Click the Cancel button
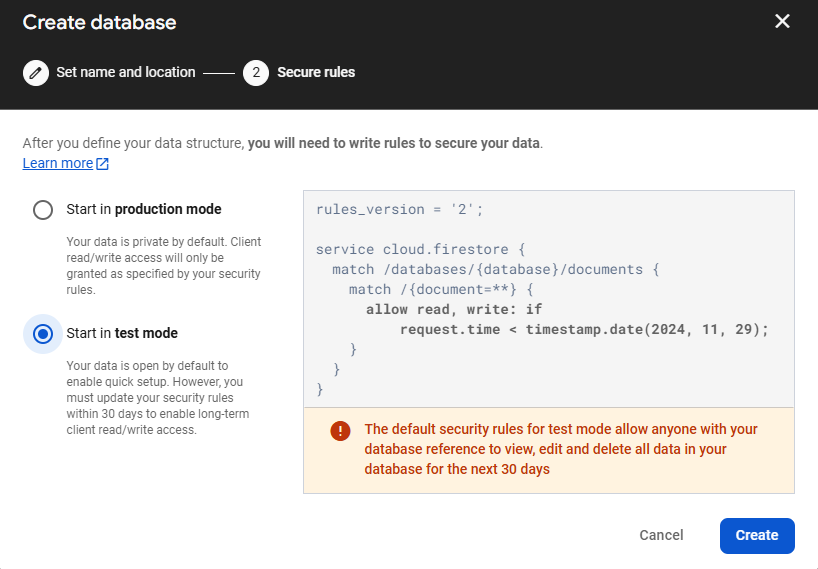 (x=661, y=535)
